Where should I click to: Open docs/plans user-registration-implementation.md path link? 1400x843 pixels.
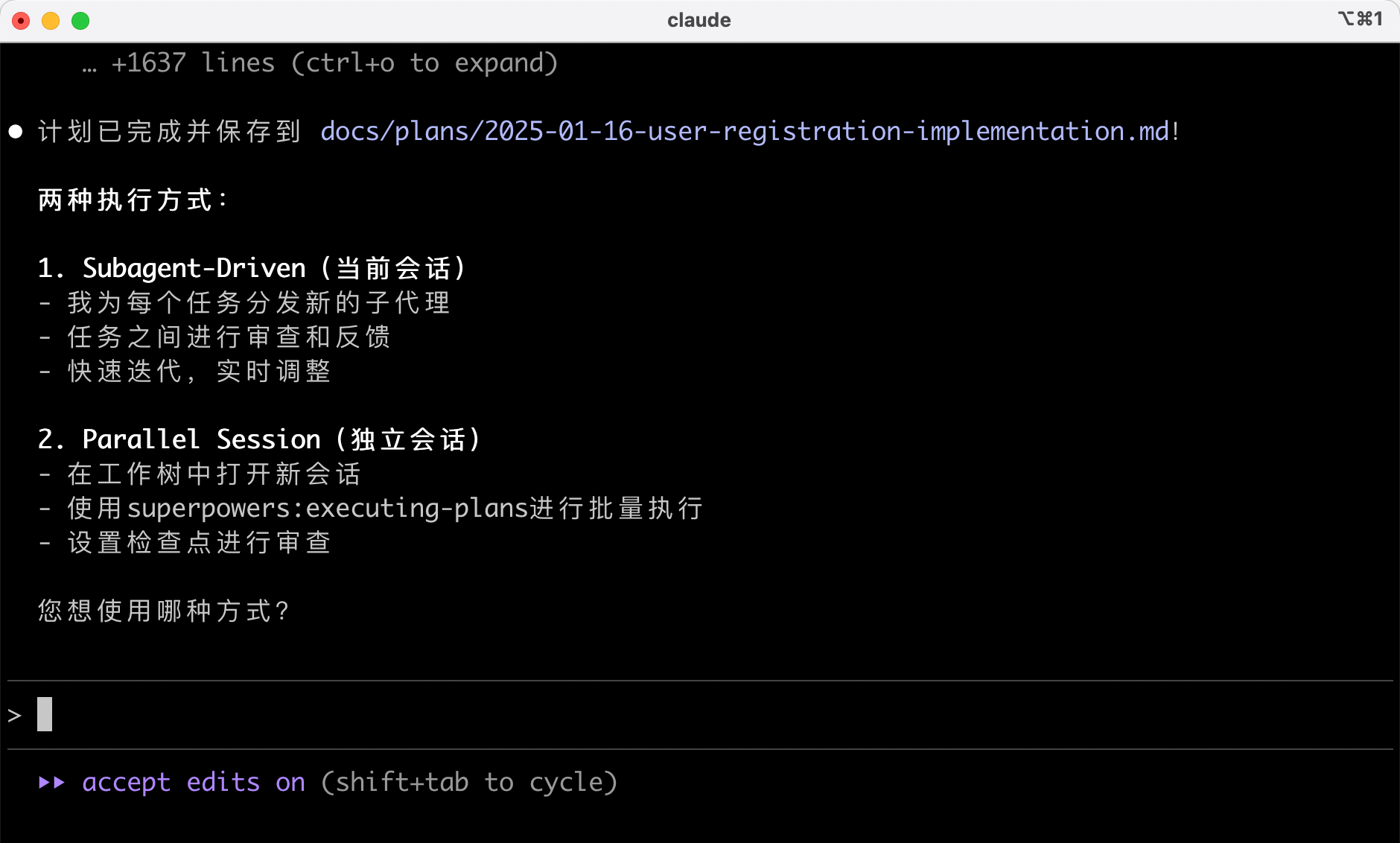(x=744, y=132)
